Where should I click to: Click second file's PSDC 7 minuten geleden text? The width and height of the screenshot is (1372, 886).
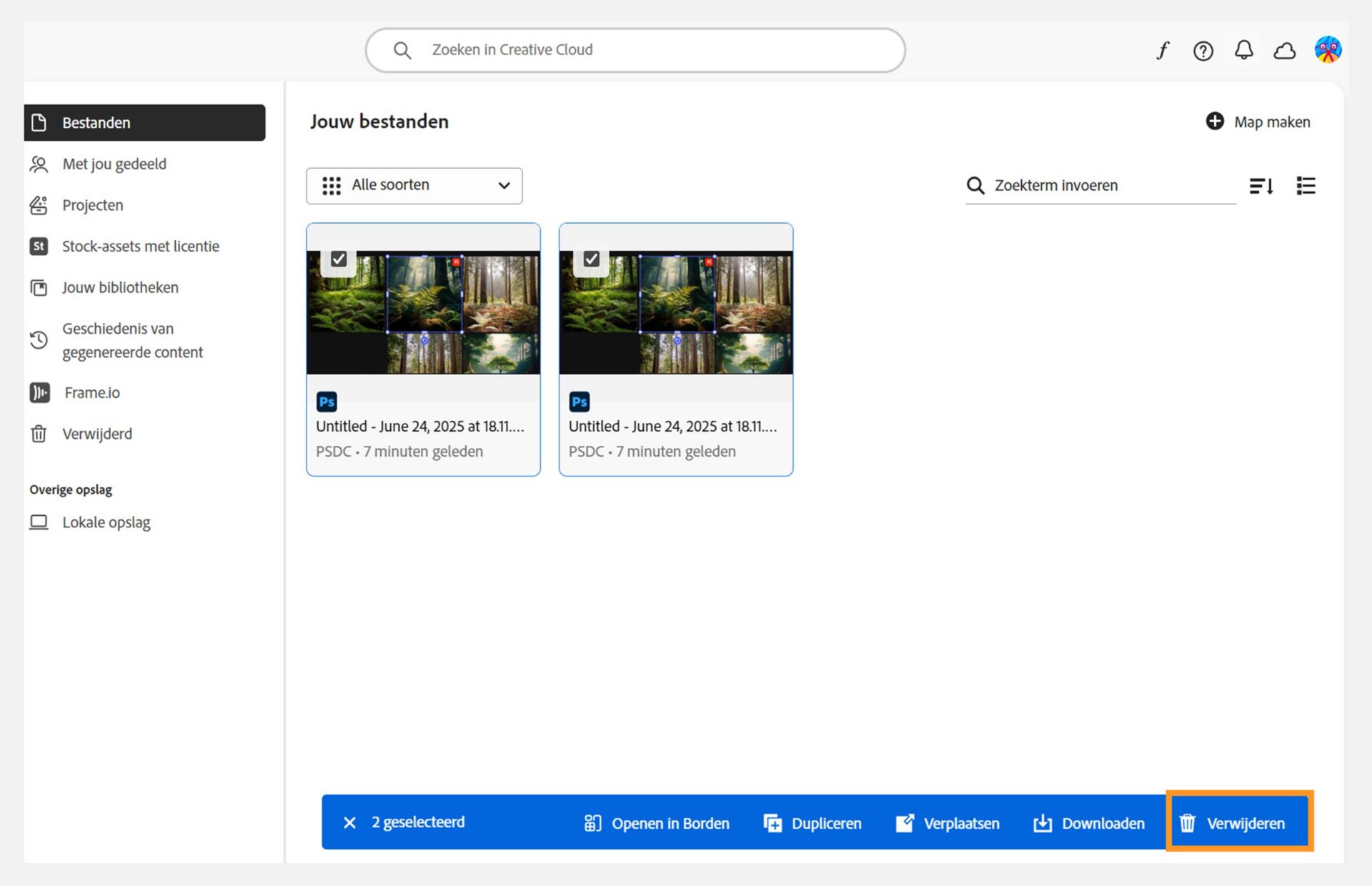tap(652, 452)
